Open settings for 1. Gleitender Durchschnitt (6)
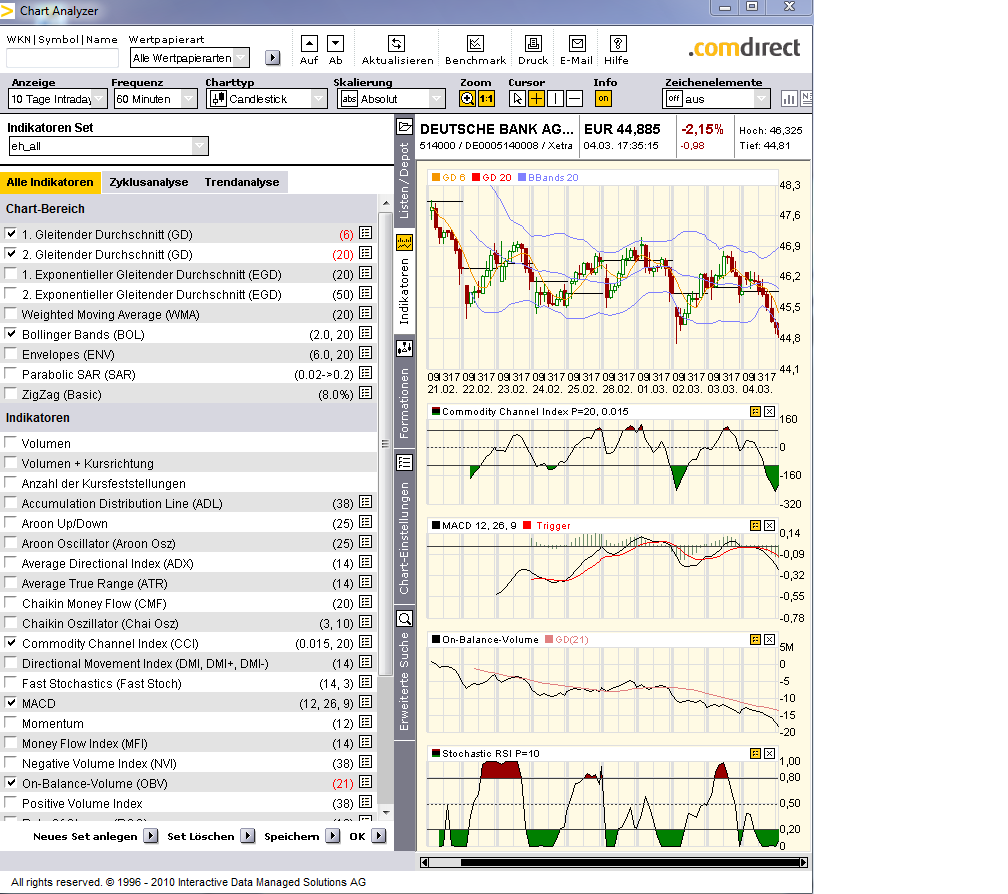1008x894 pixels. pos(366,233)
